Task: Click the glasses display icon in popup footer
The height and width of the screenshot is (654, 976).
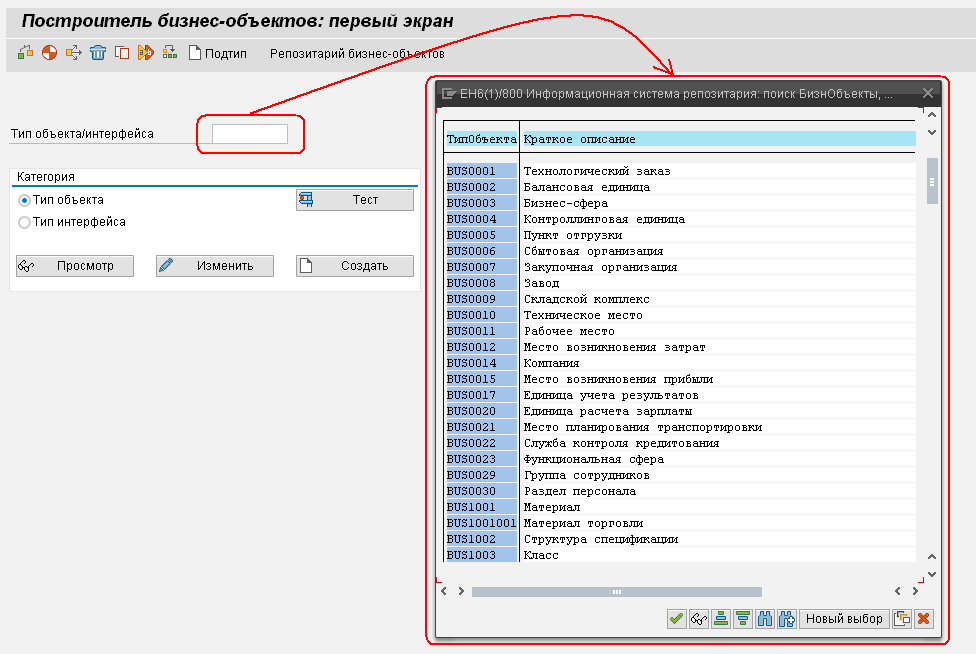Action: [699, 619]
